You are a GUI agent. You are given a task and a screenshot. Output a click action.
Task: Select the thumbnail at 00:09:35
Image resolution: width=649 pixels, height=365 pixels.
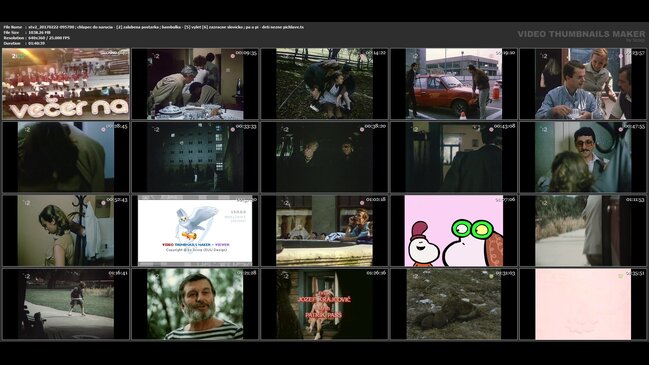pos(195,84)
